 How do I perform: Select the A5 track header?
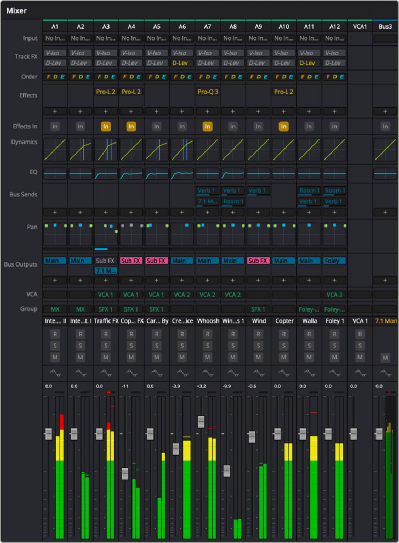(157, 27)
